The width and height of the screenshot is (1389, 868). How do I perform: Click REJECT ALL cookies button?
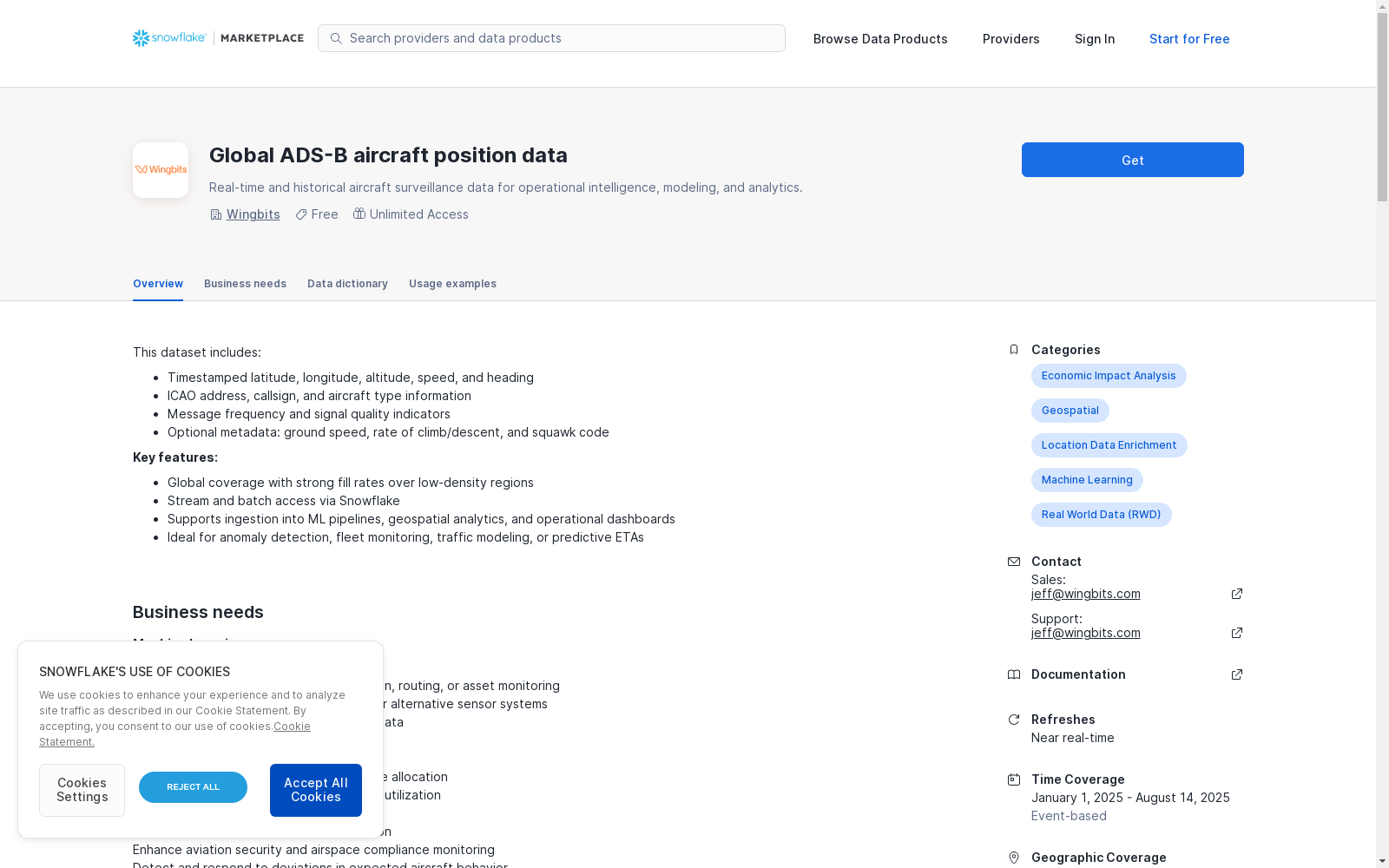pyautogui.click(x=193, y=787)
